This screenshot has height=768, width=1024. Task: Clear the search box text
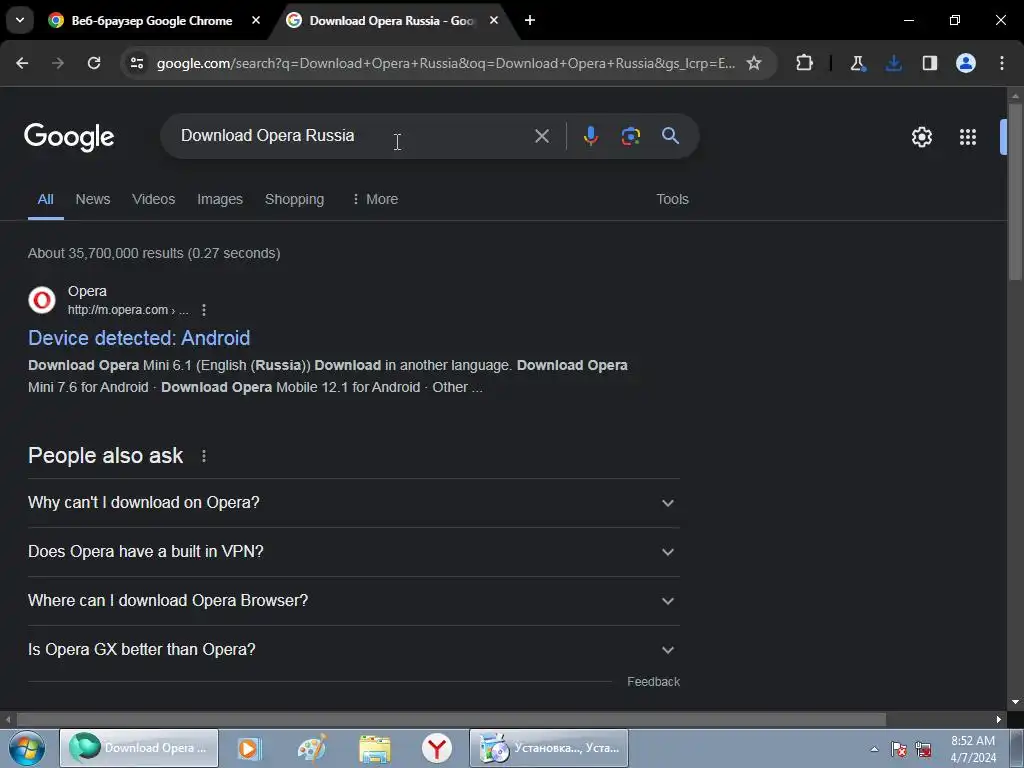pyautogui.click(x=541, y=136)
